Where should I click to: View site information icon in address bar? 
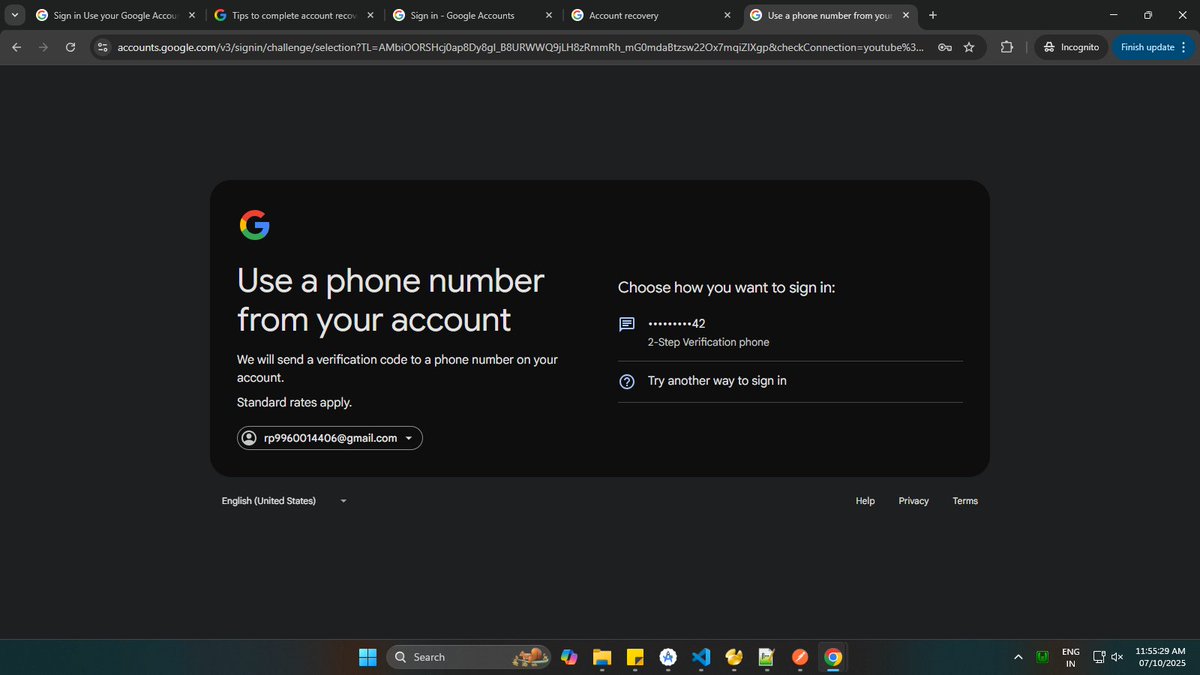(x=102, y=47)
